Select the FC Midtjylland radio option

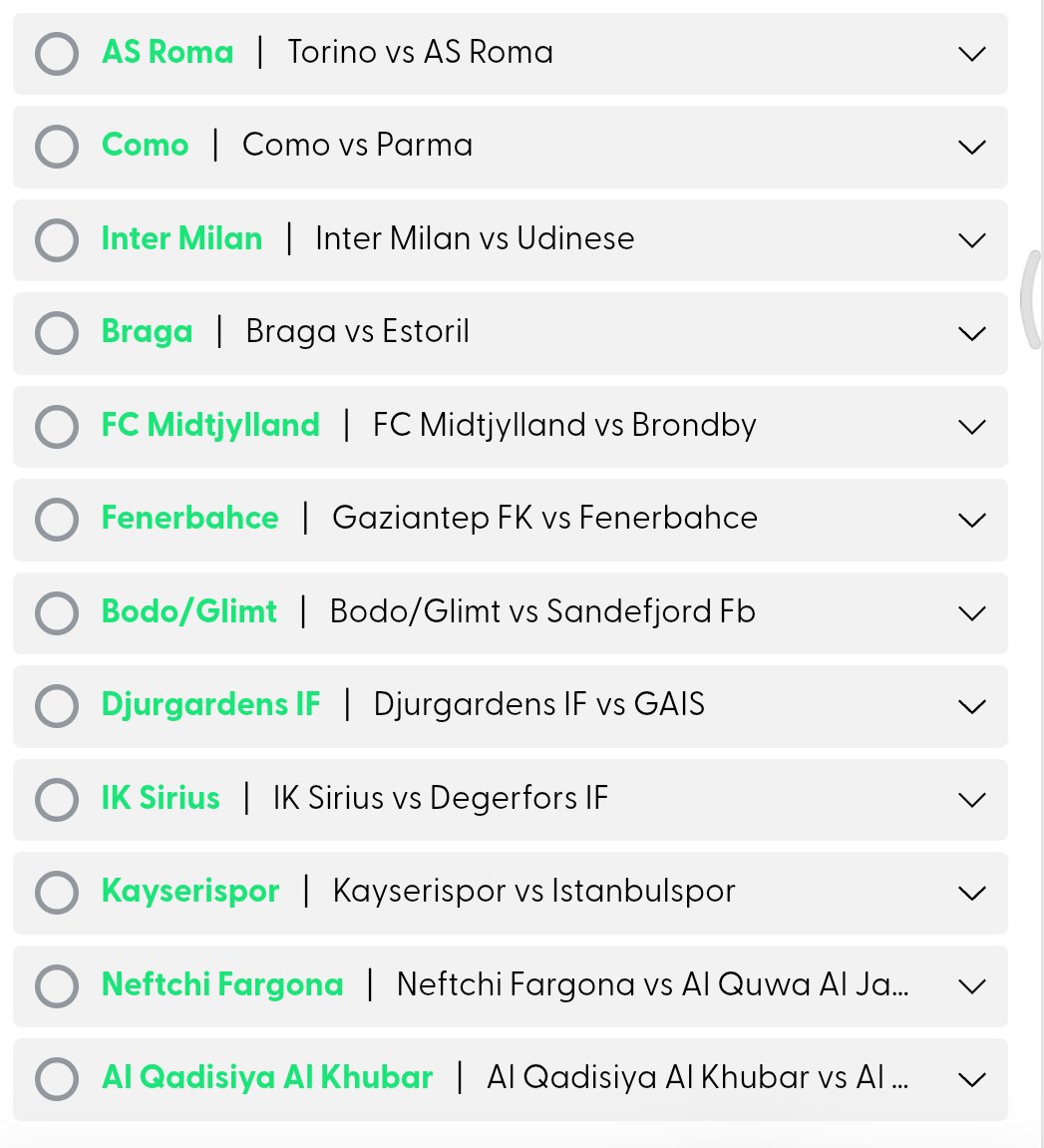point(57,426)
